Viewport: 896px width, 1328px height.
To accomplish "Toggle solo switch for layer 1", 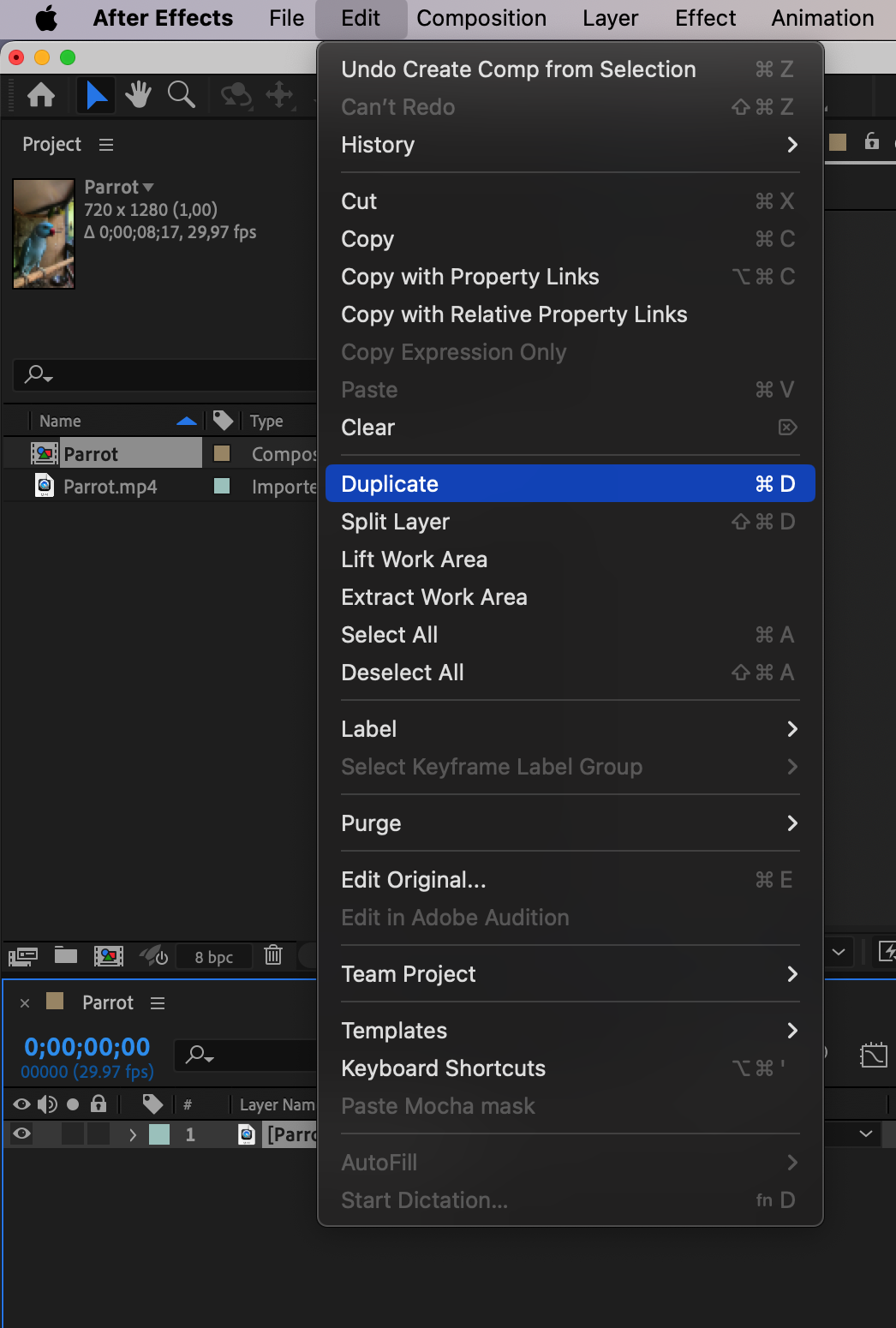I will [x=73, y=1134].
